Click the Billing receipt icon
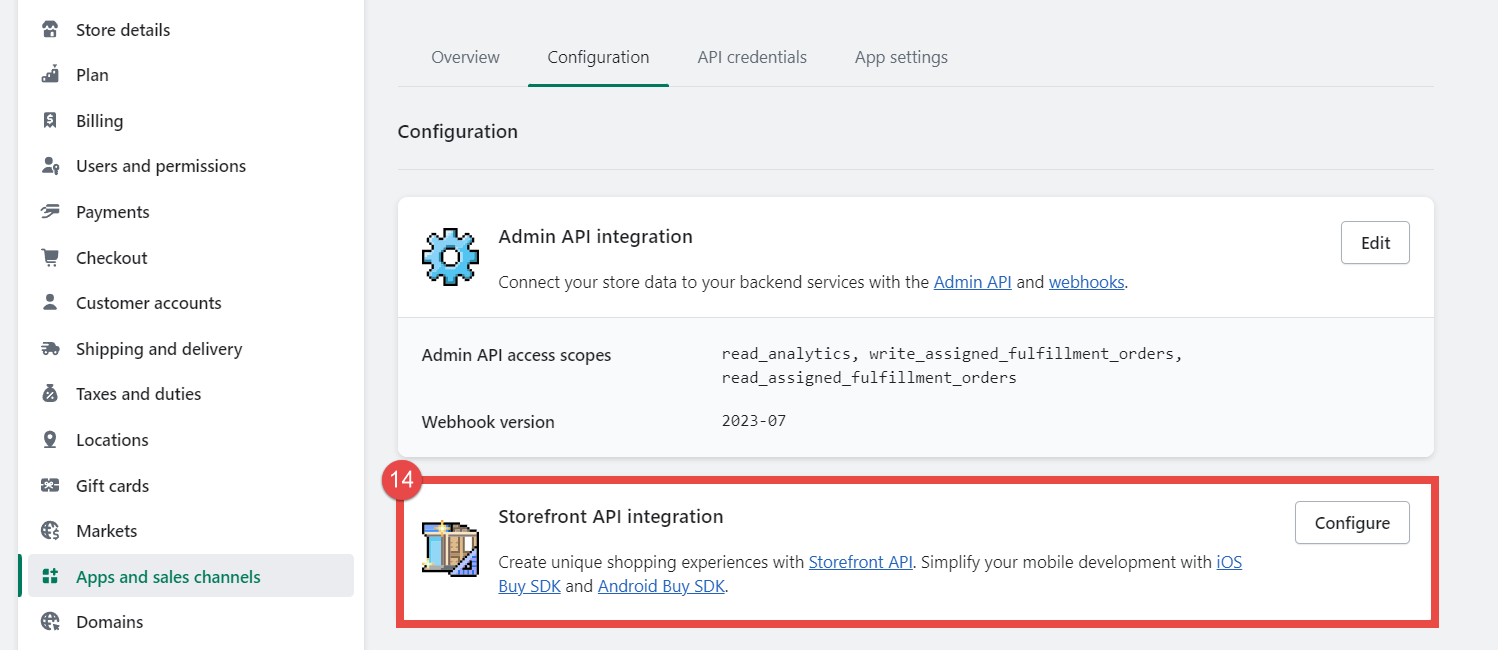Screen dimensions: 1498x650 50,121
